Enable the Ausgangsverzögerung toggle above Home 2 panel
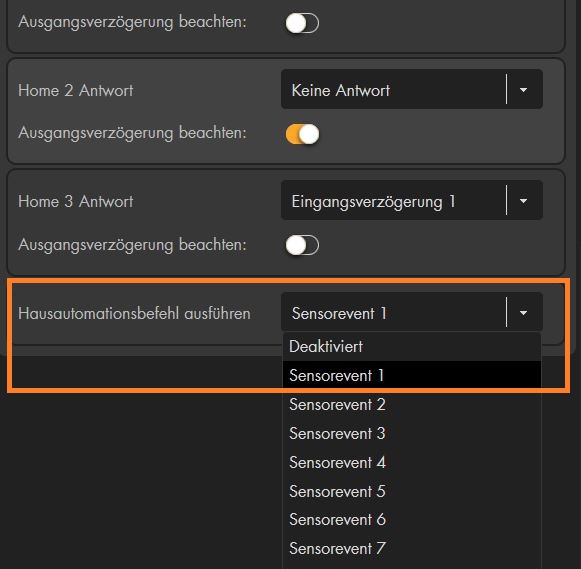 pyautogui.click(x=302, y=23)
